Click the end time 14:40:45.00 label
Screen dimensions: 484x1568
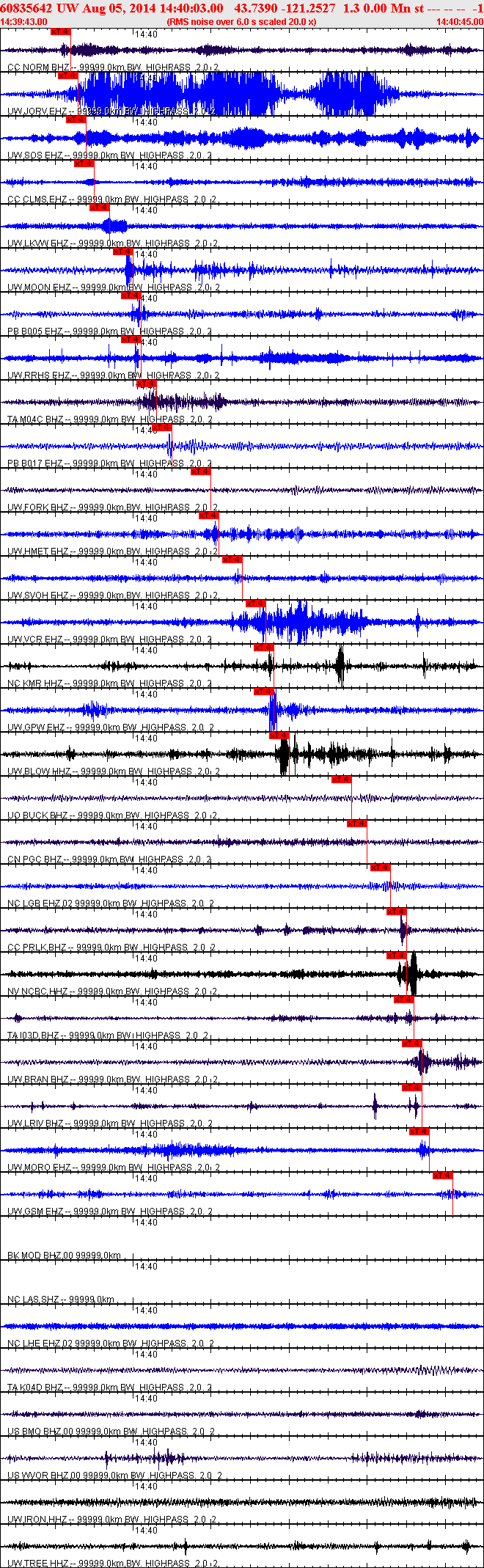[460, 22]
